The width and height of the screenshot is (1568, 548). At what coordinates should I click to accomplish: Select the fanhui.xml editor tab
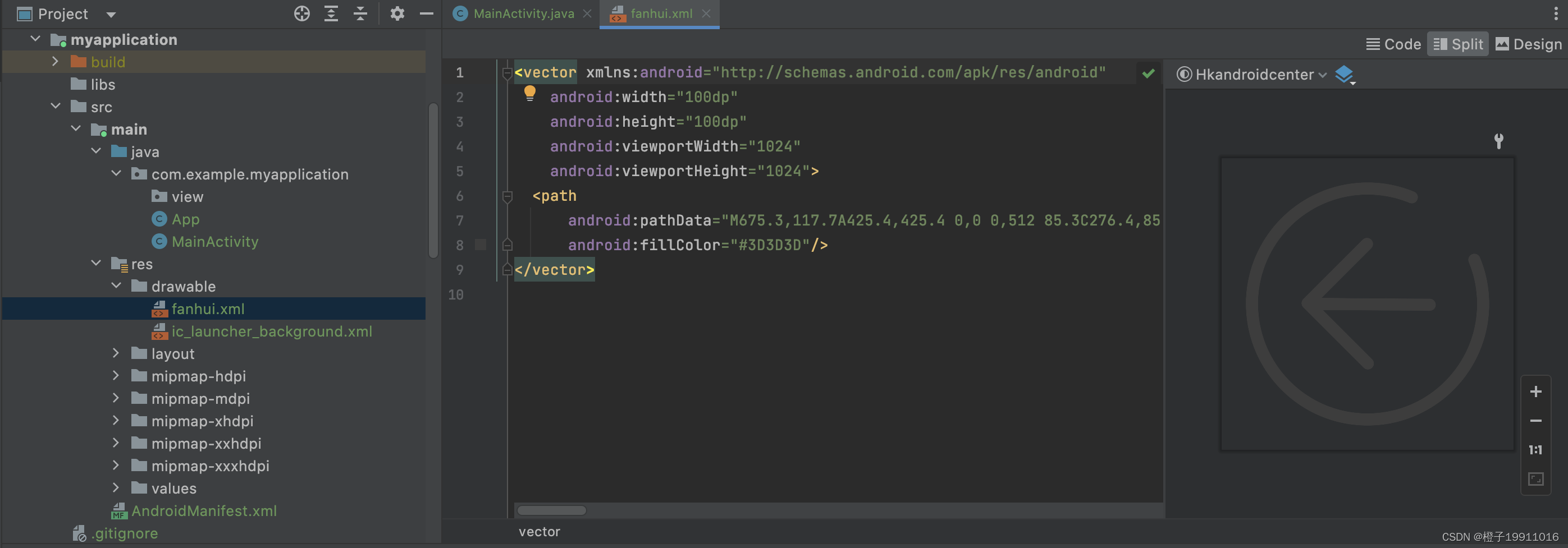click(661, 13)
